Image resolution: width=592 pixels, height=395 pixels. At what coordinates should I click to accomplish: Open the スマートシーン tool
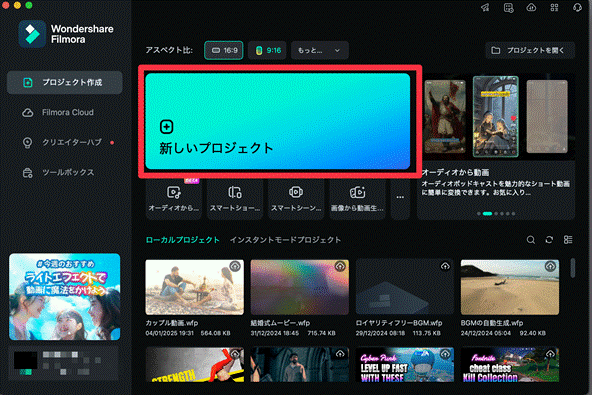pyautogui.click(x=296, y=199)
